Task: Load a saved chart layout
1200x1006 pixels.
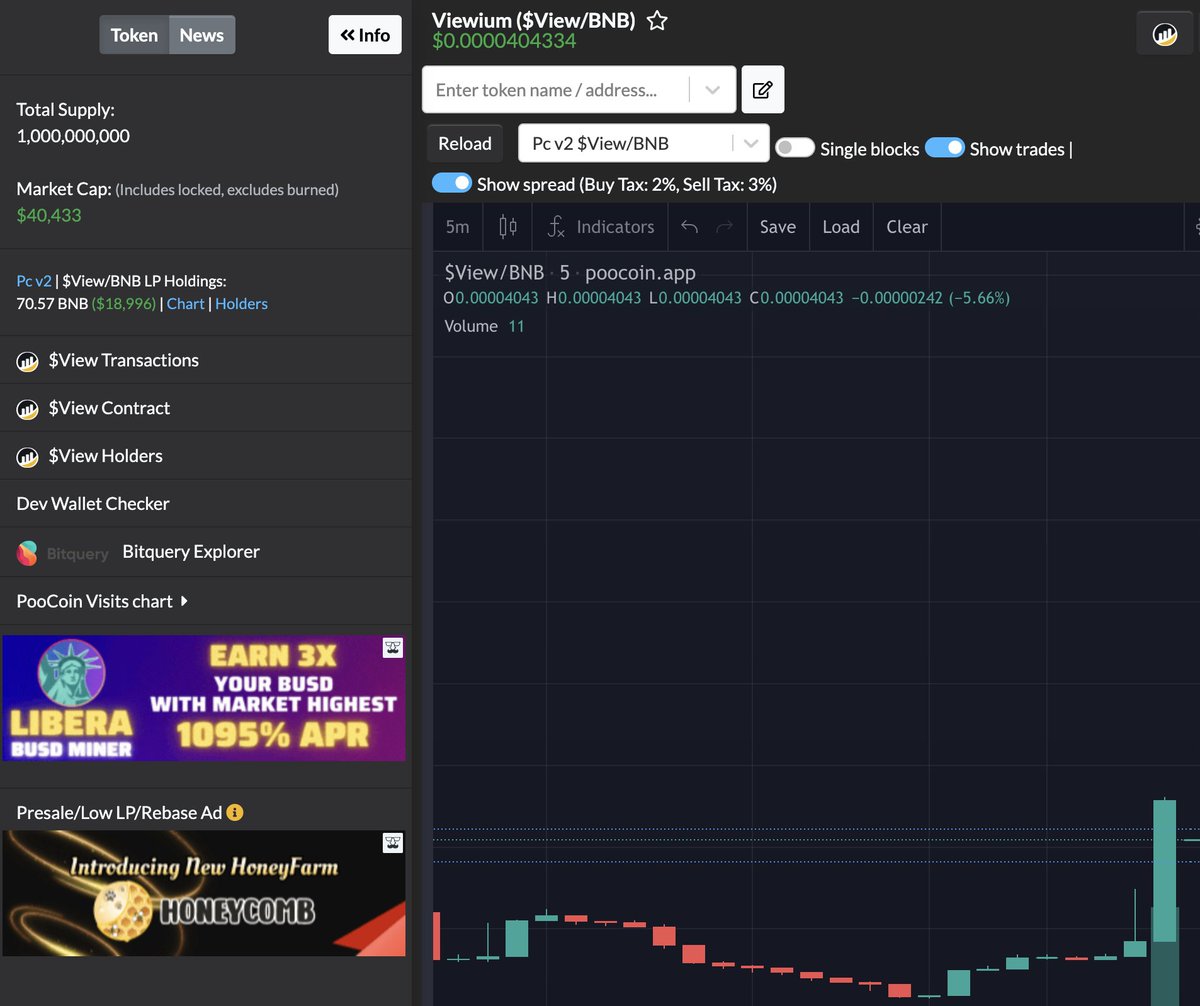Action: point(841,227)
